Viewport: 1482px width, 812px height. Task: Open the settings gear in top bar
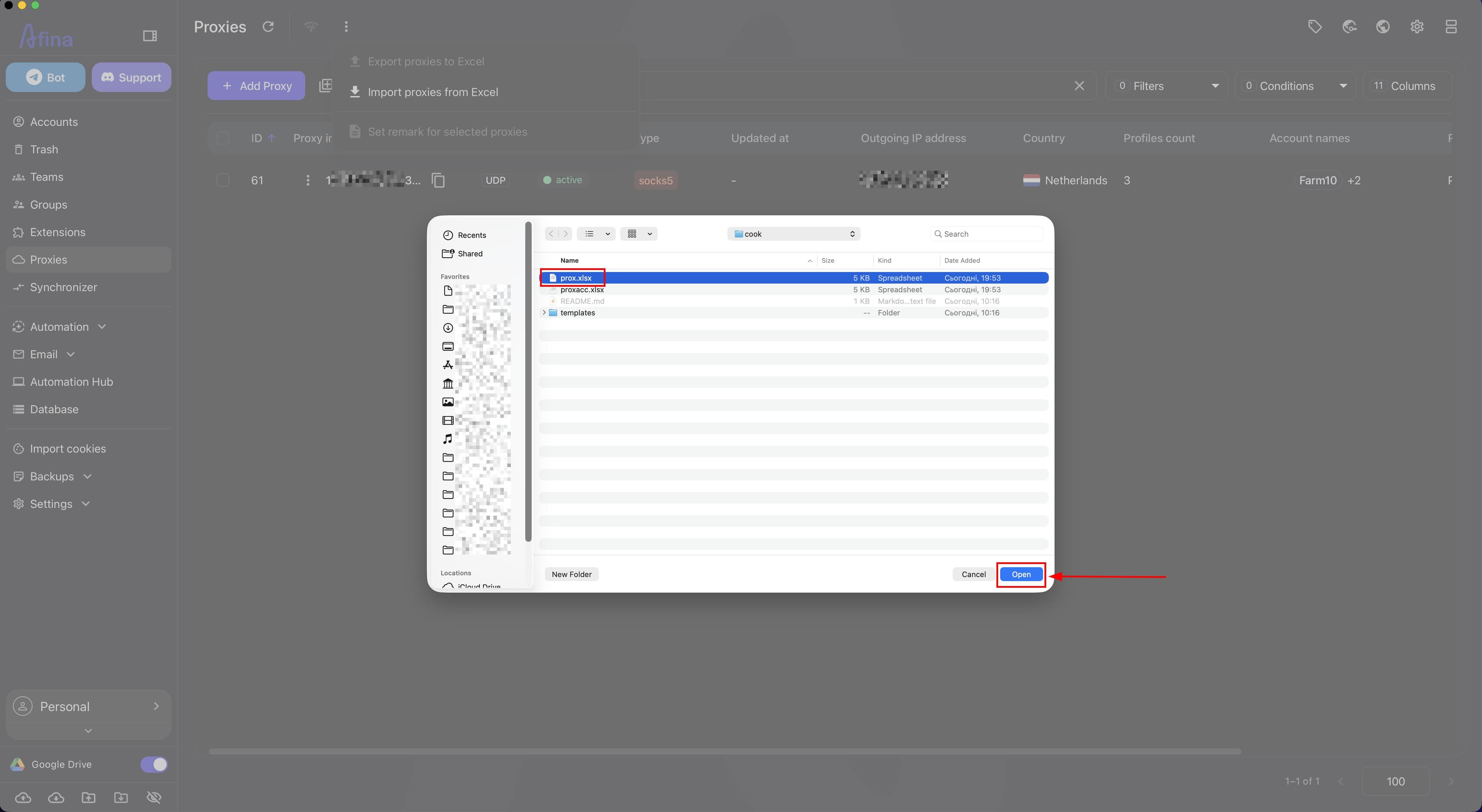pyautogui.click(x=1417, y=27)
